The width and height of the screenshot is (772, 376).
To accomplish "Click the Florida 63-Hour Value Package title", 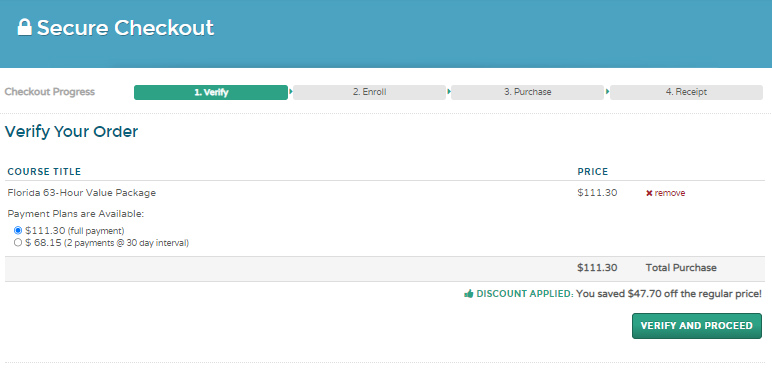I will [x=82, y=193].
